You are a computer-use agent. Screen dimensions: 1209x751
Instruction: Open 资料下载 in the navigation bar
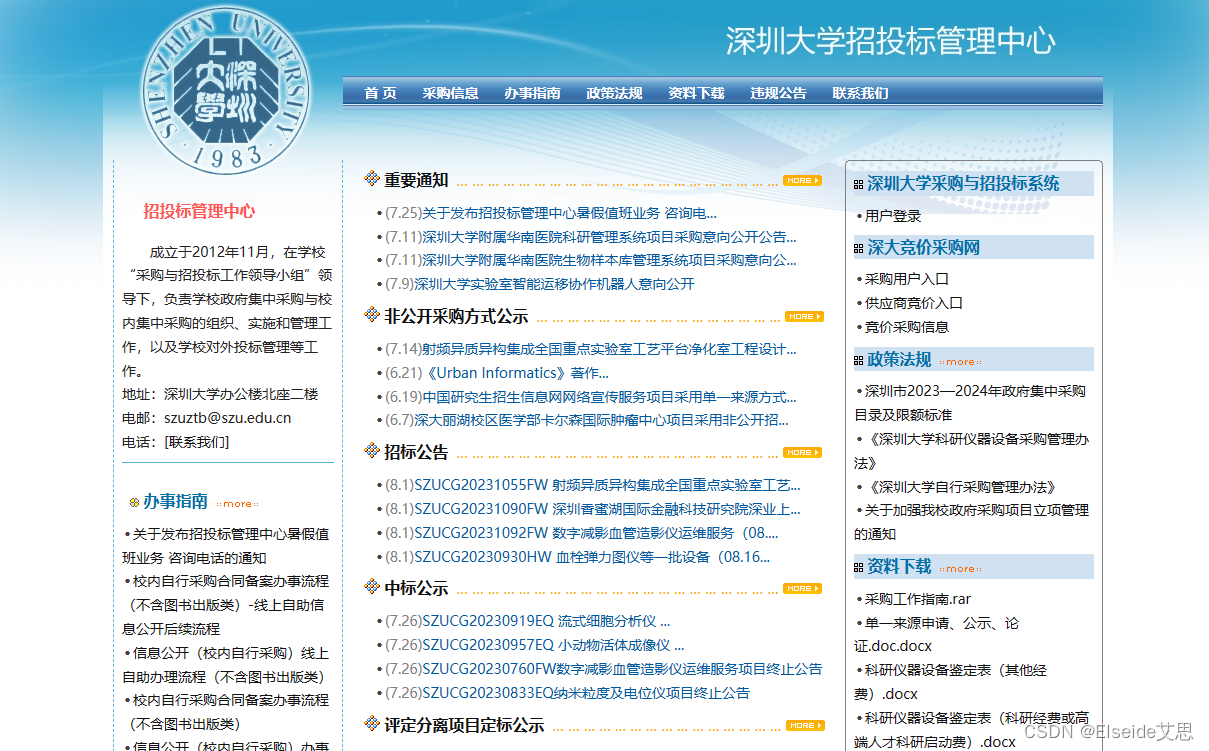696,93
